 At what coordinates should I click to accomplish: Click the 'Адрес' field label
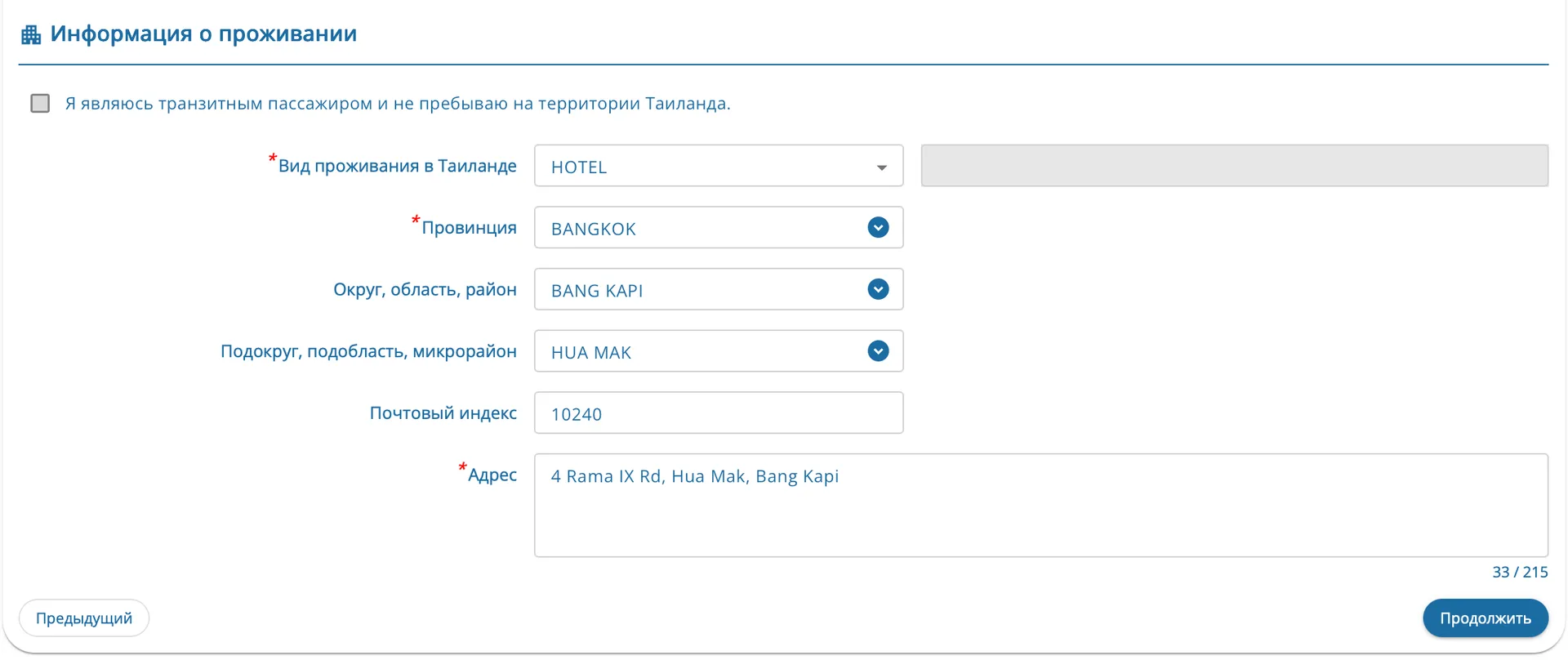(x=492, y=475)
